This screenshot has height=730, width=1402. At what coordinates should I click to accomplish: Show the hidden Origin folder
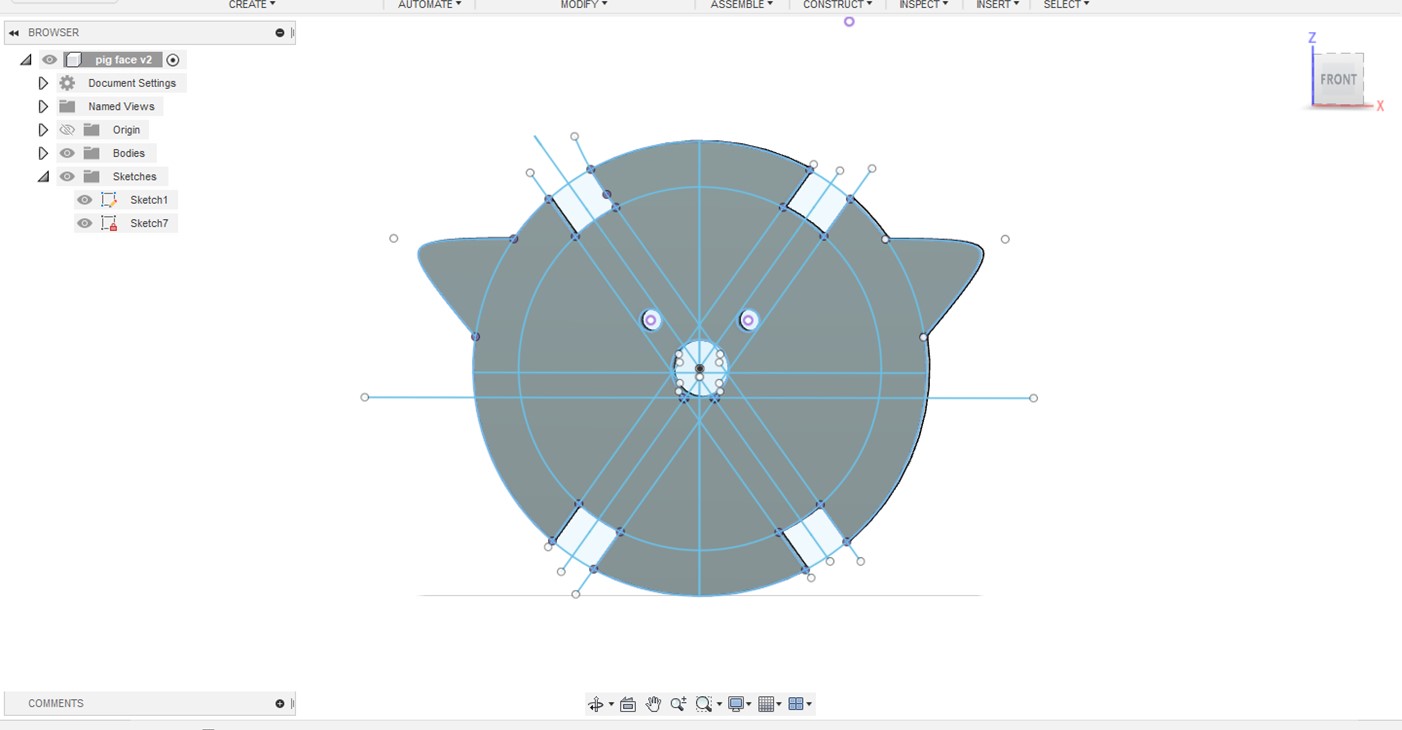coord(67,130)
